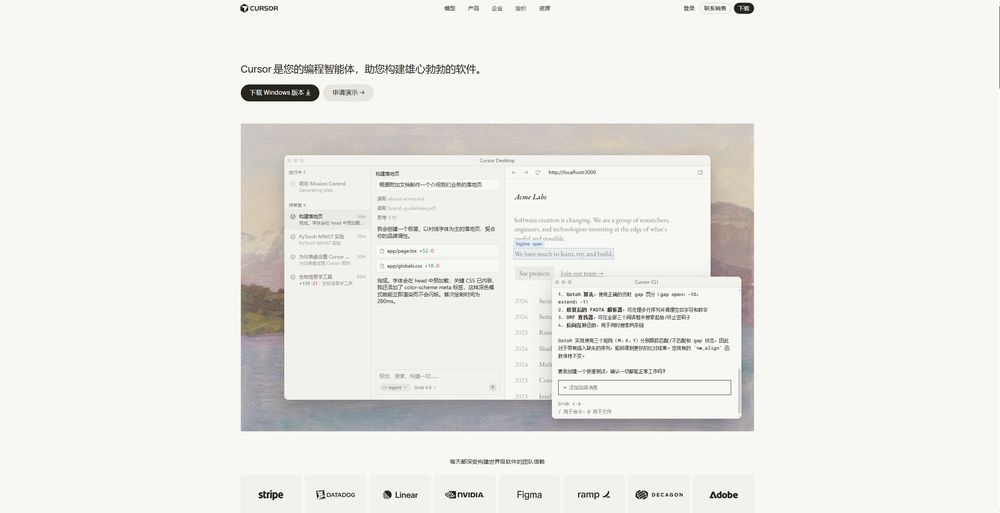The image size is (1000, 513).
Task: Open the 模型 navigation menu
Action: pos(450,8)
